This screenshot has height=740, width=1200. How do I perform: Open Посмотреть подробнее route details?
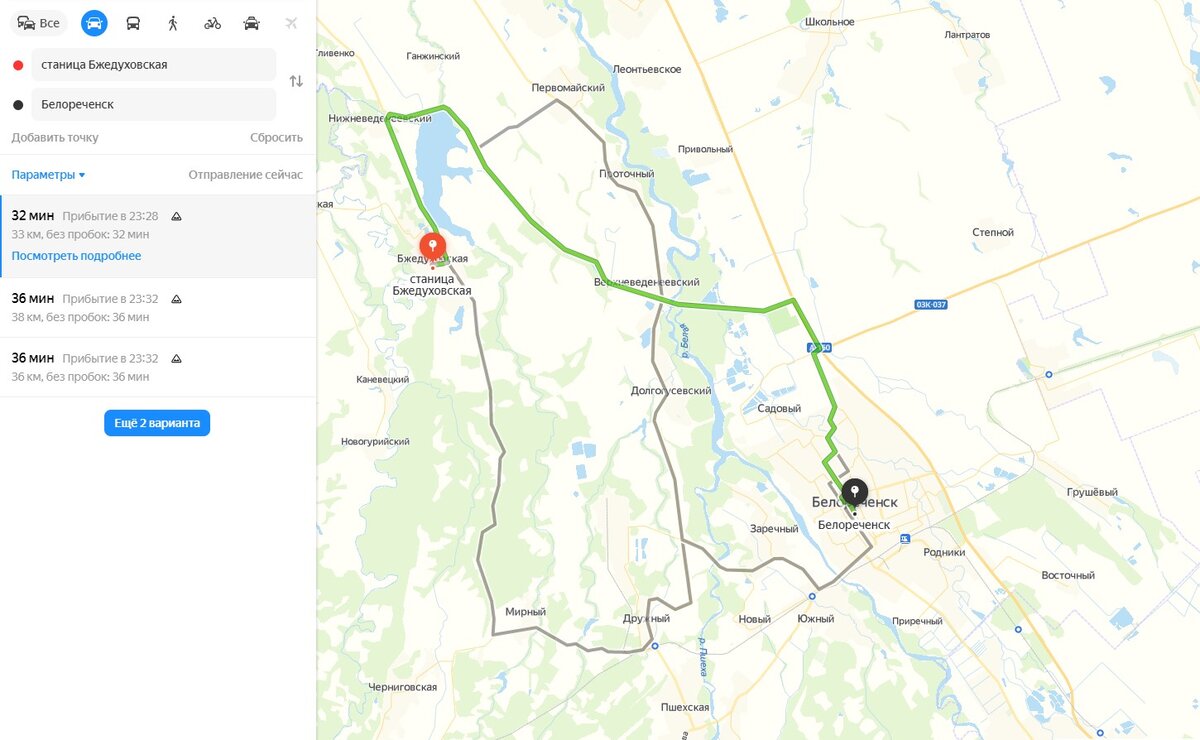(76, 256)
